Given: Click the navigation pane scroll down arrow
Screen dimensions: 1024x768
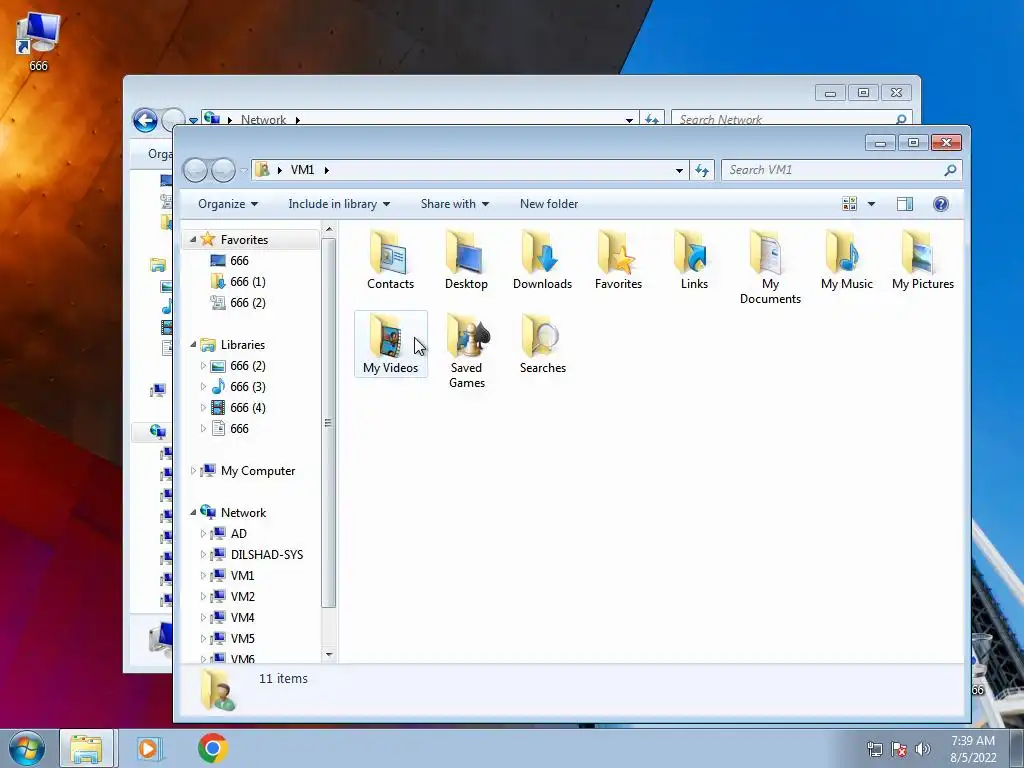Looking at the screenshot, I should click(x=328, y=654).
